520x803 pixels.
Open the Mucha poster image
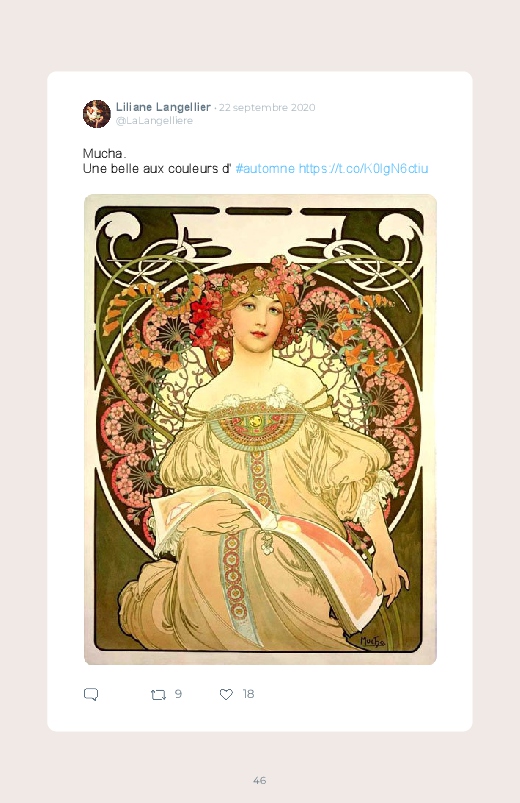click(x=260, y=429)
